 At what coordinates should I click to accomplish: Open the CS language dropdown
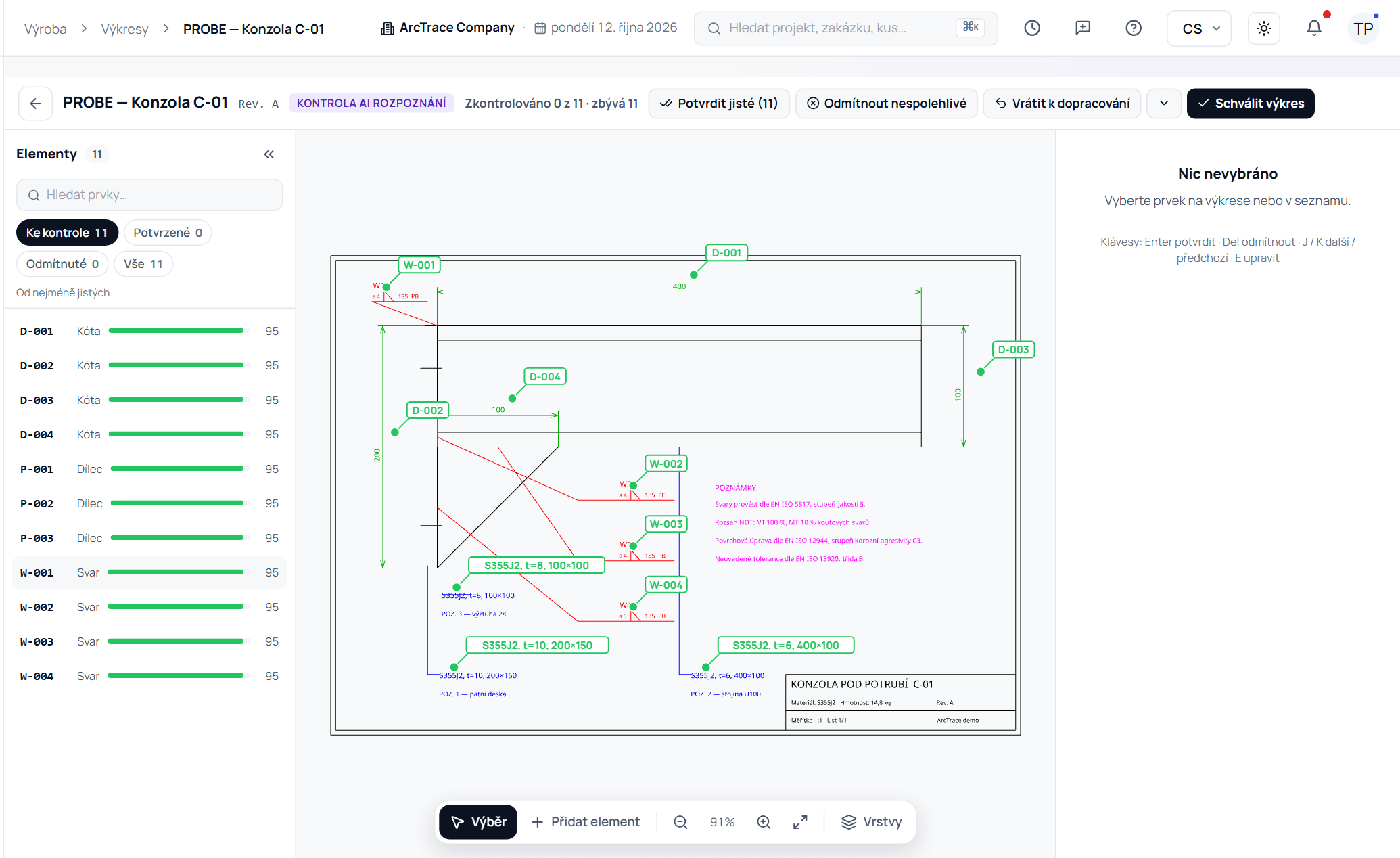click(x=1199, y=28)
